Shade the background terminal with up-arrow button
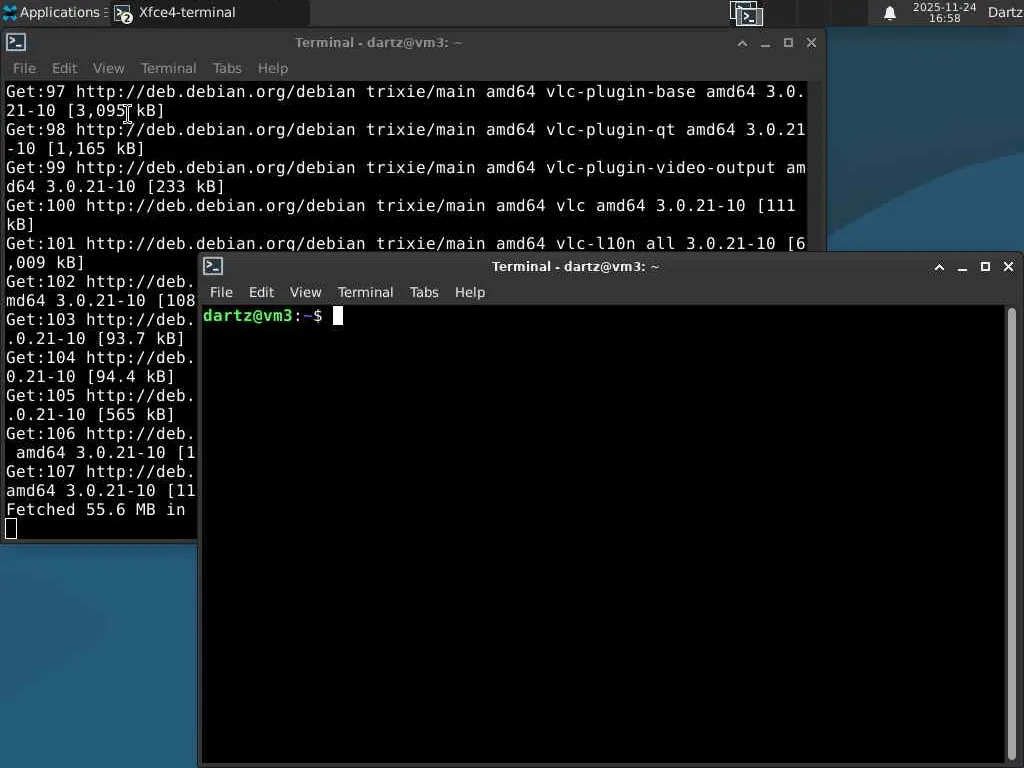This screenshot has height=768, width=1024. click(743, 42)
